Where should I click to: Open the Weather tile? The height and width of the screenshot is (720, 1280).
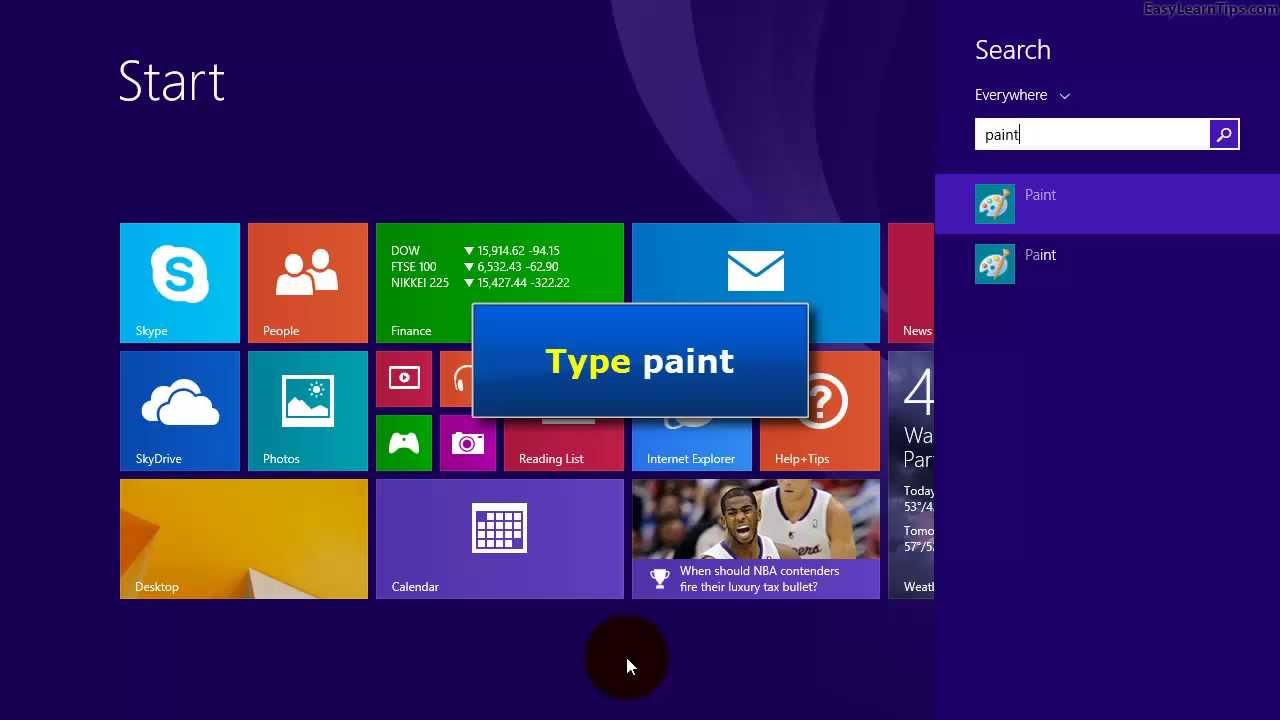911,475
